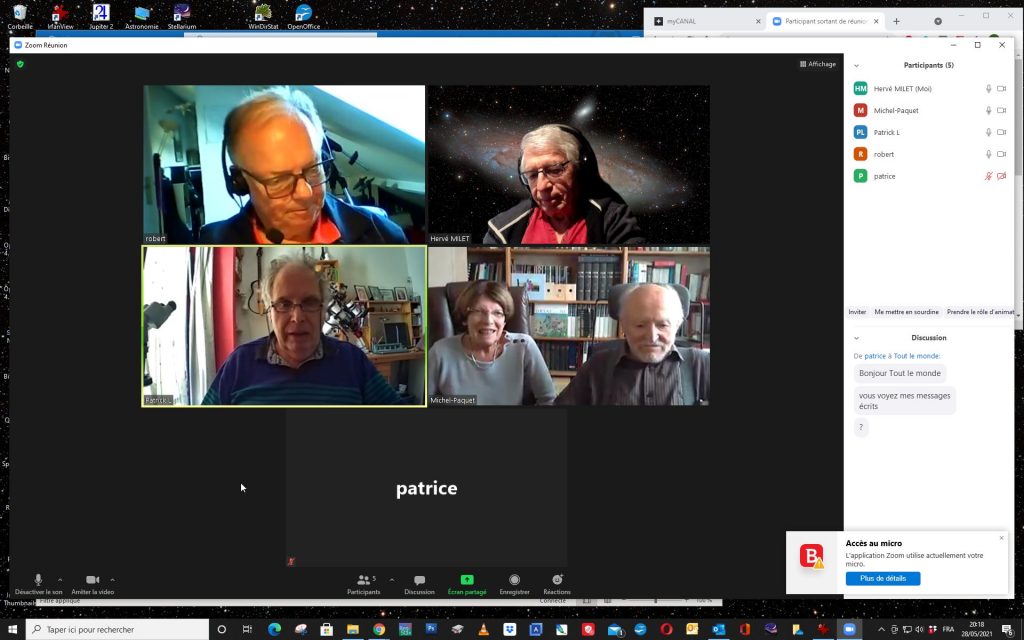
Task: Mute Michel-Paquet's microphone in participant list
Action: click(989, 110)
